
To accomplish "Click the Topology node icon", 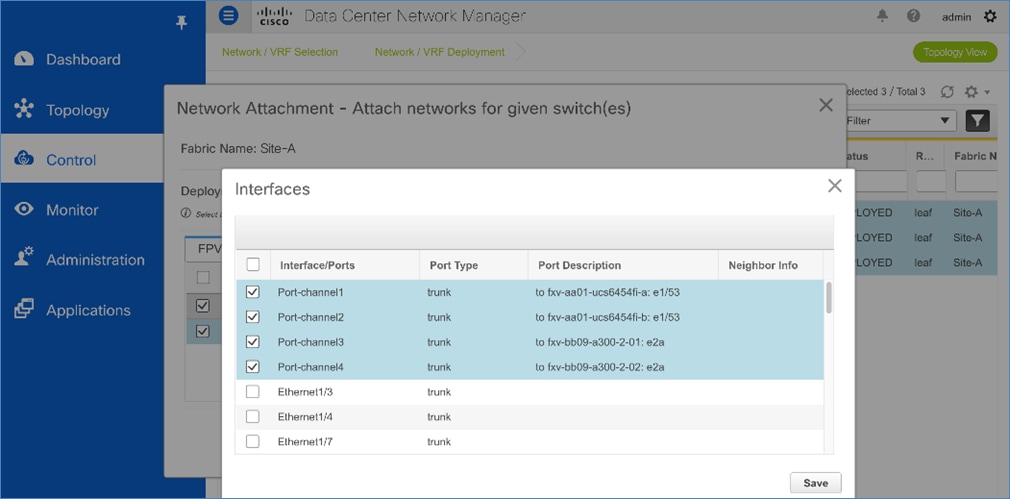I will [x=24, y=109].
